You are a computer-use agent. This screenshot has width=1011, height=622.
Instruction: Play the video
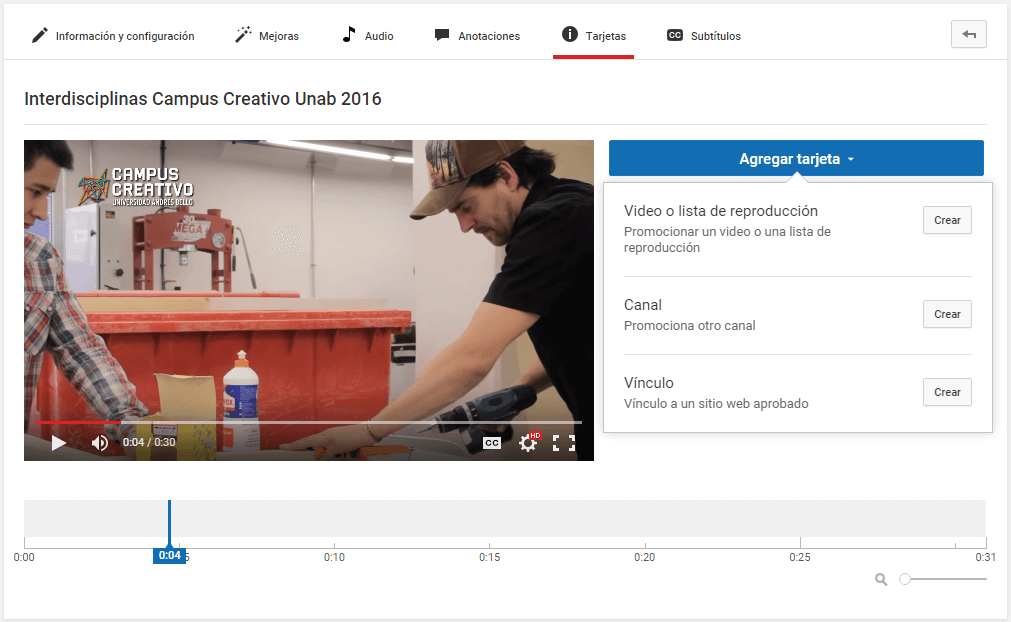59,442
